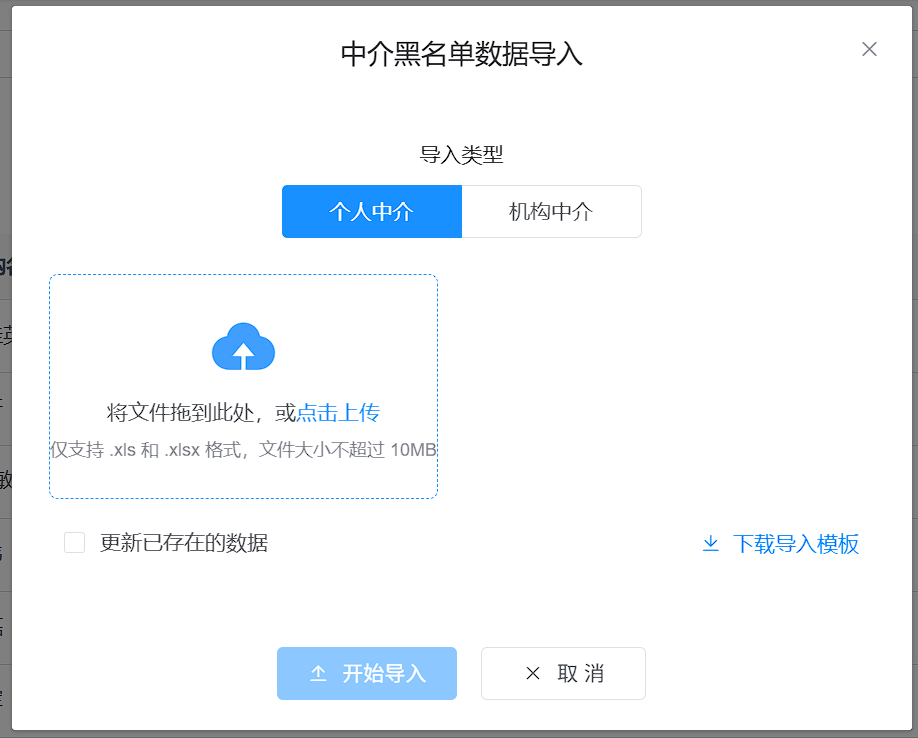Cancel the import with 取消 button
918x738 pixels.
point(563,674)
